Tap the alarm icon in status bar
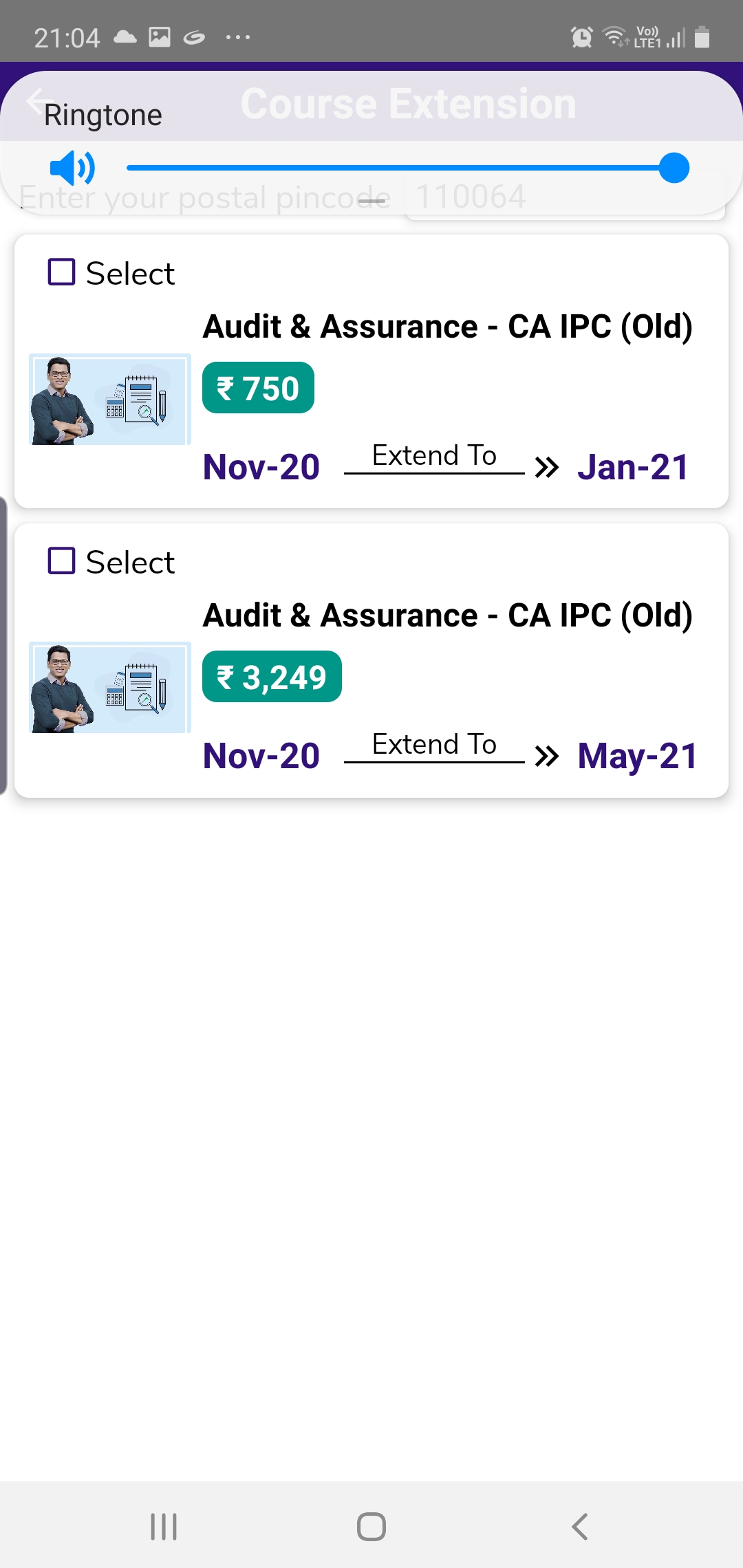 coord(582,37)
